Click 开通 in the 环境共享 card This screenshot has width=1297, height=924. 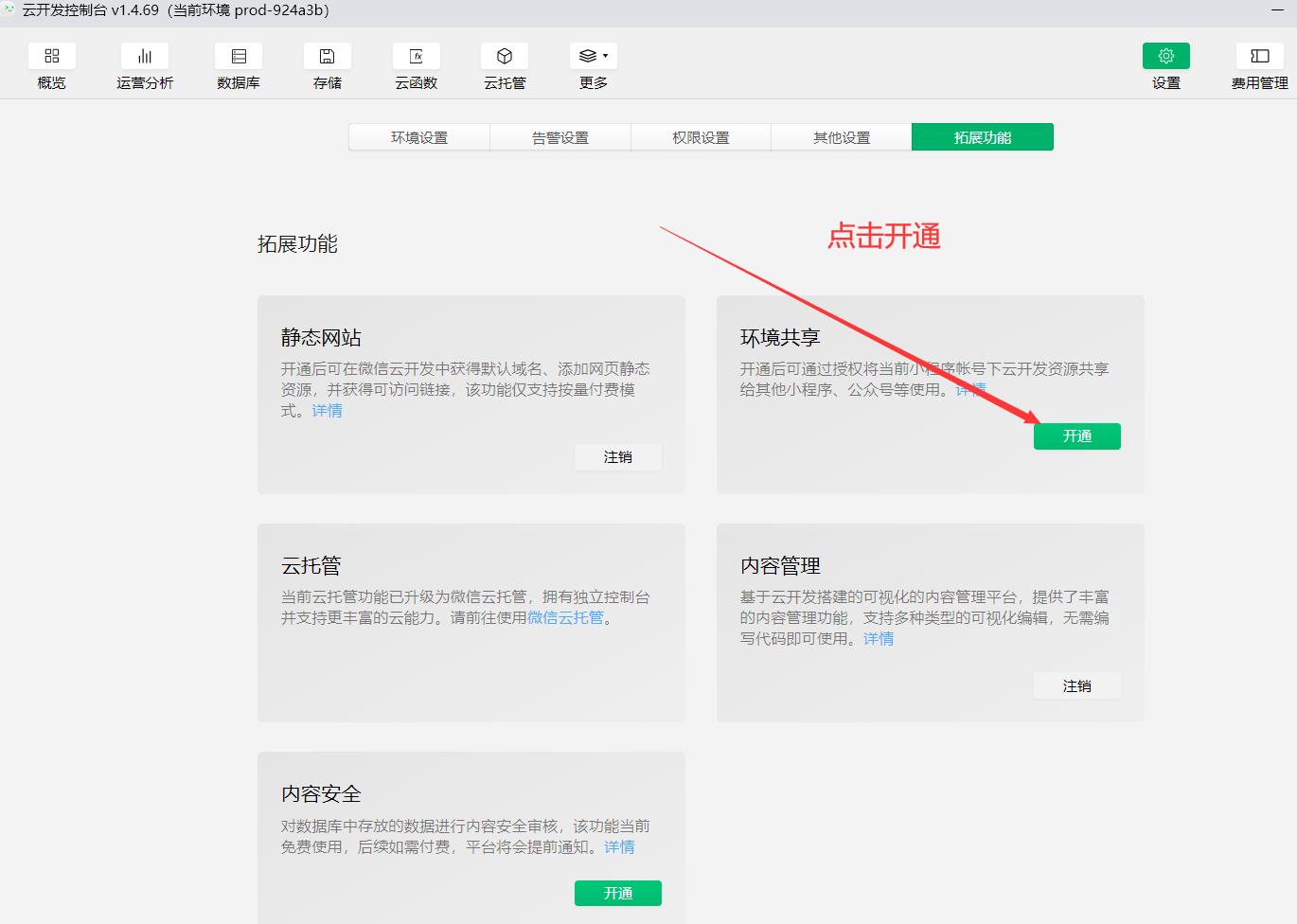point(1077,436)
